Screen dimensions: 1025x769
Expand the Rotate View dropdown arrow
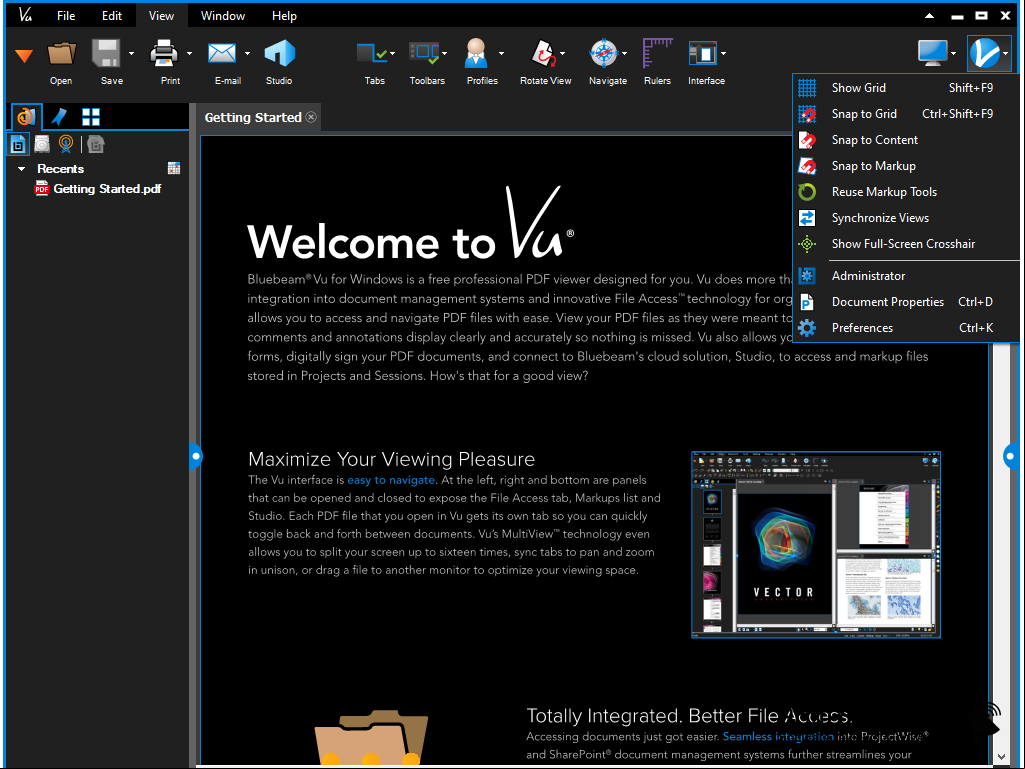coord(562,54)
